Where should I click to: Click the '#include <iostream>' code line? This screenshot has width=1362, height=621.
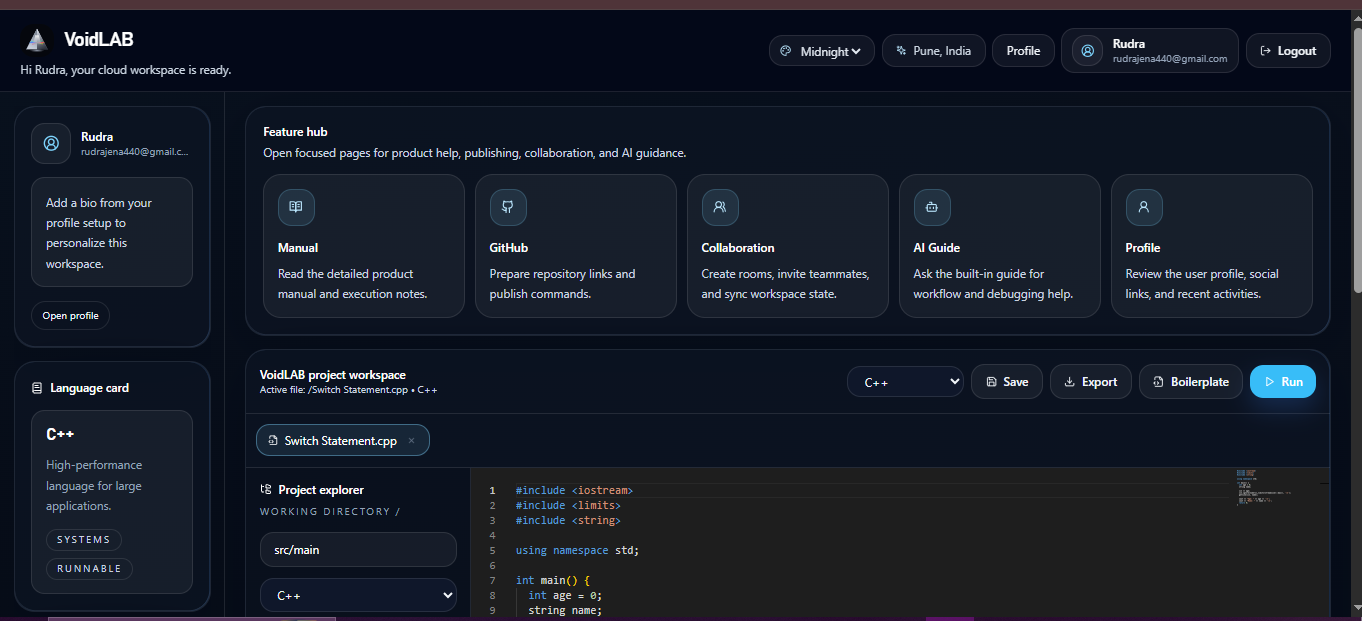[574, 491]
